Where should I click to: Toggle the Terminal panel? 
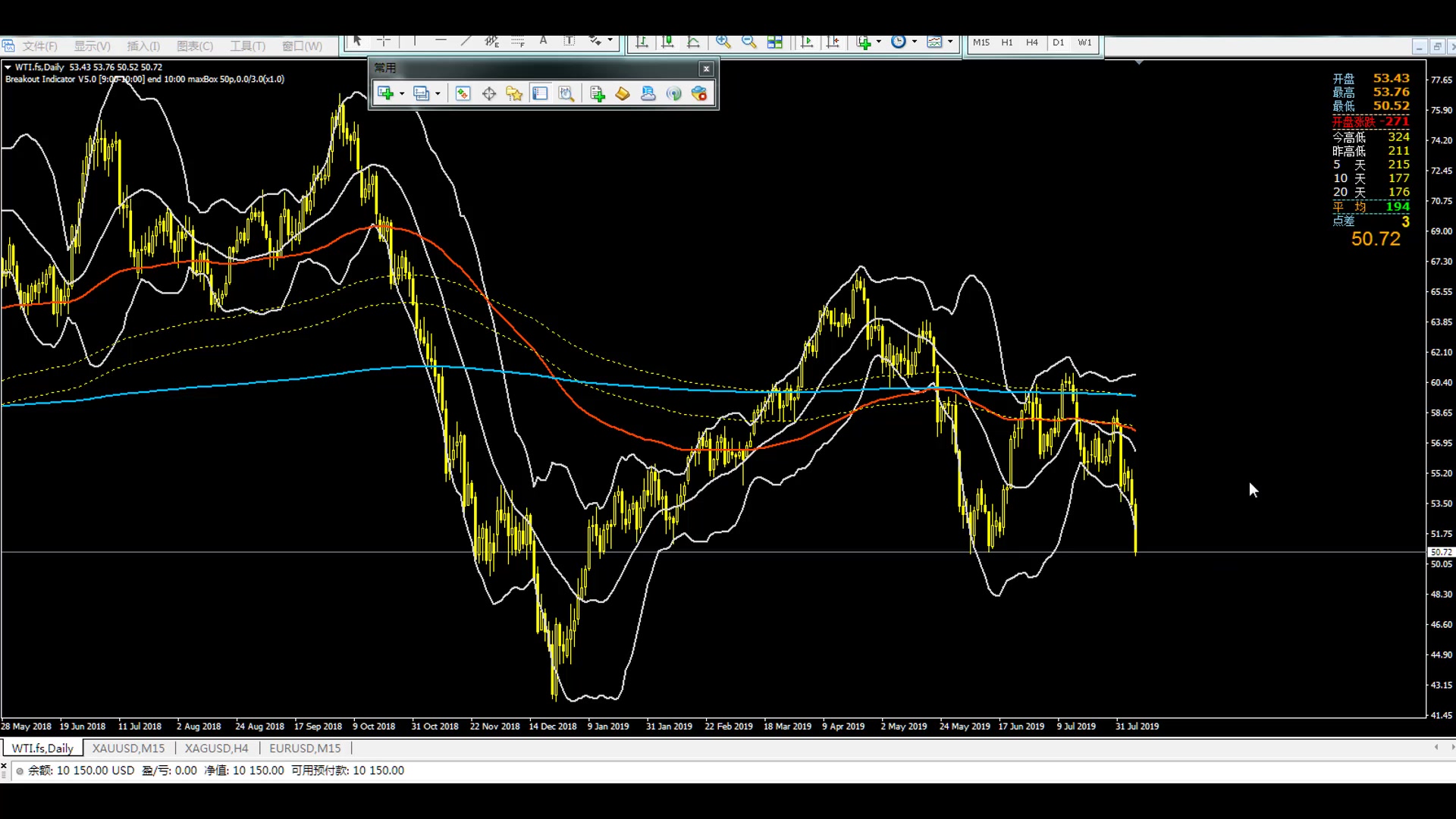(540, 93)
